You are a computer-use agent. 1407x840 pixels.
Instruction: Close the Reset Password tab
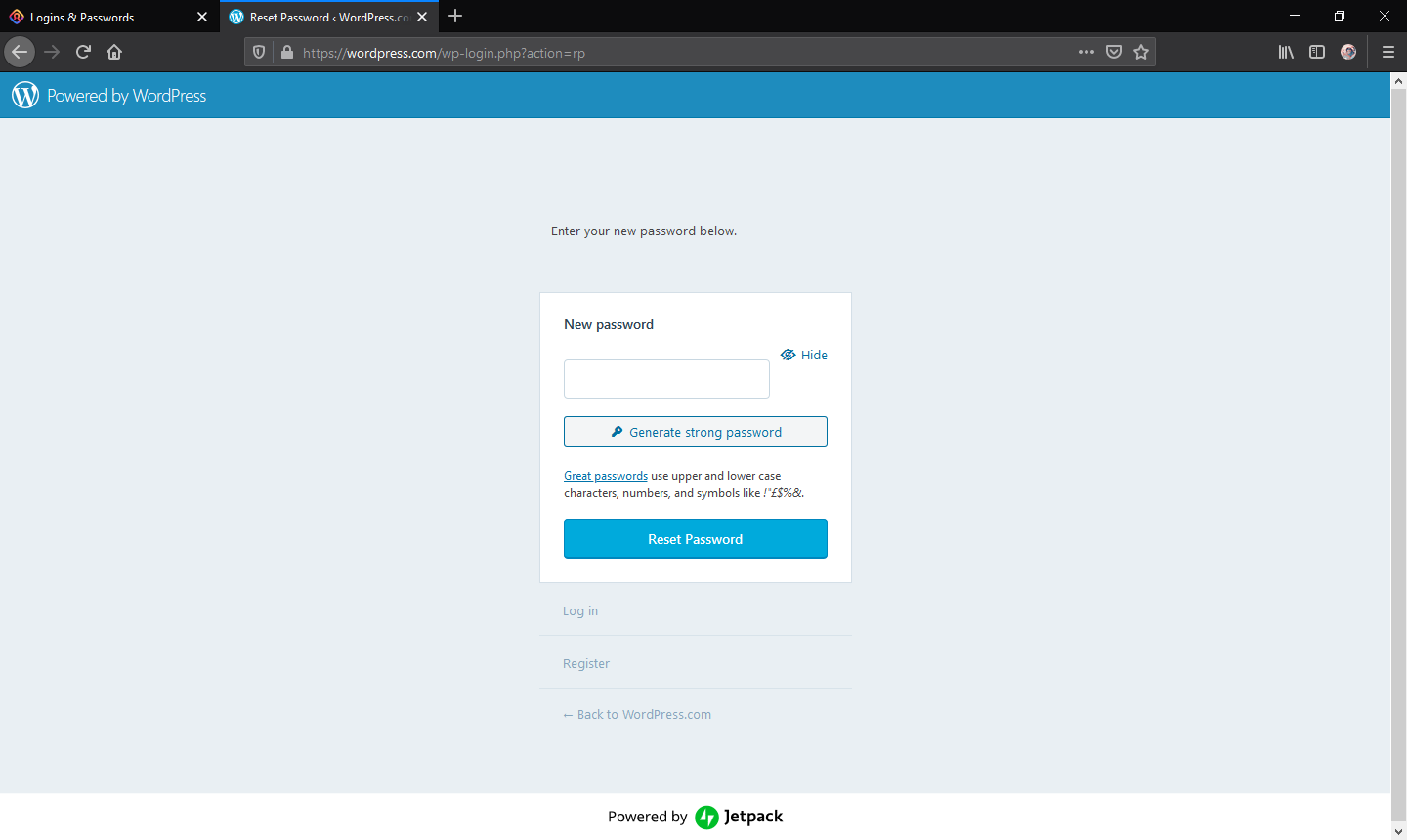click(422, 17)
